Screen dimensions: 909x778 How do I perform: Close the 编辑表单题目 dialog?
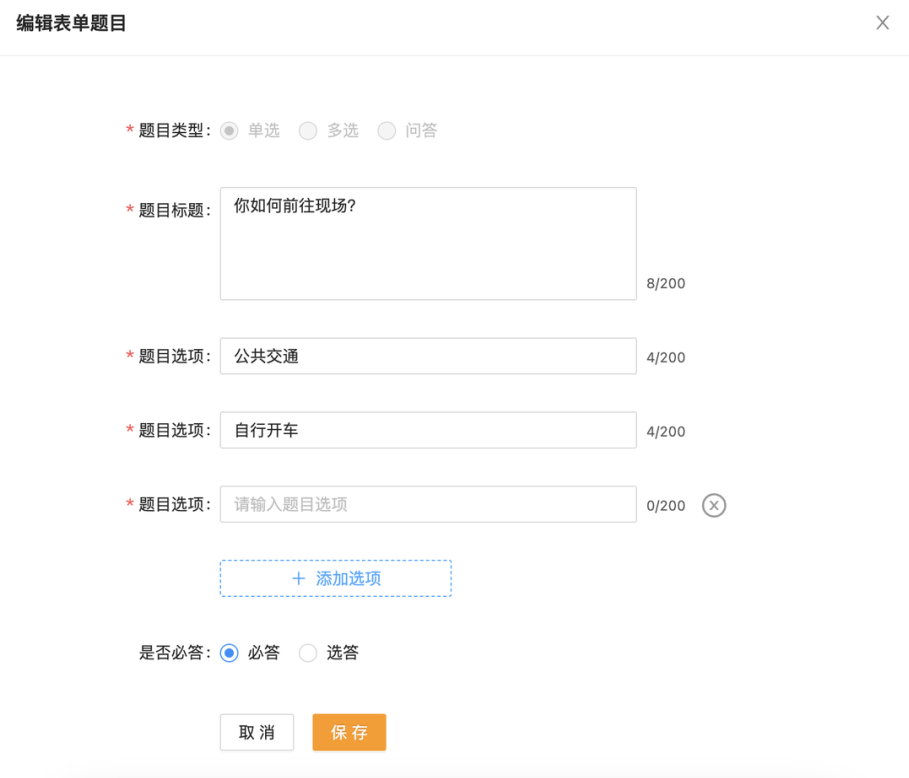pyautogui.click(x=882, y=23)
